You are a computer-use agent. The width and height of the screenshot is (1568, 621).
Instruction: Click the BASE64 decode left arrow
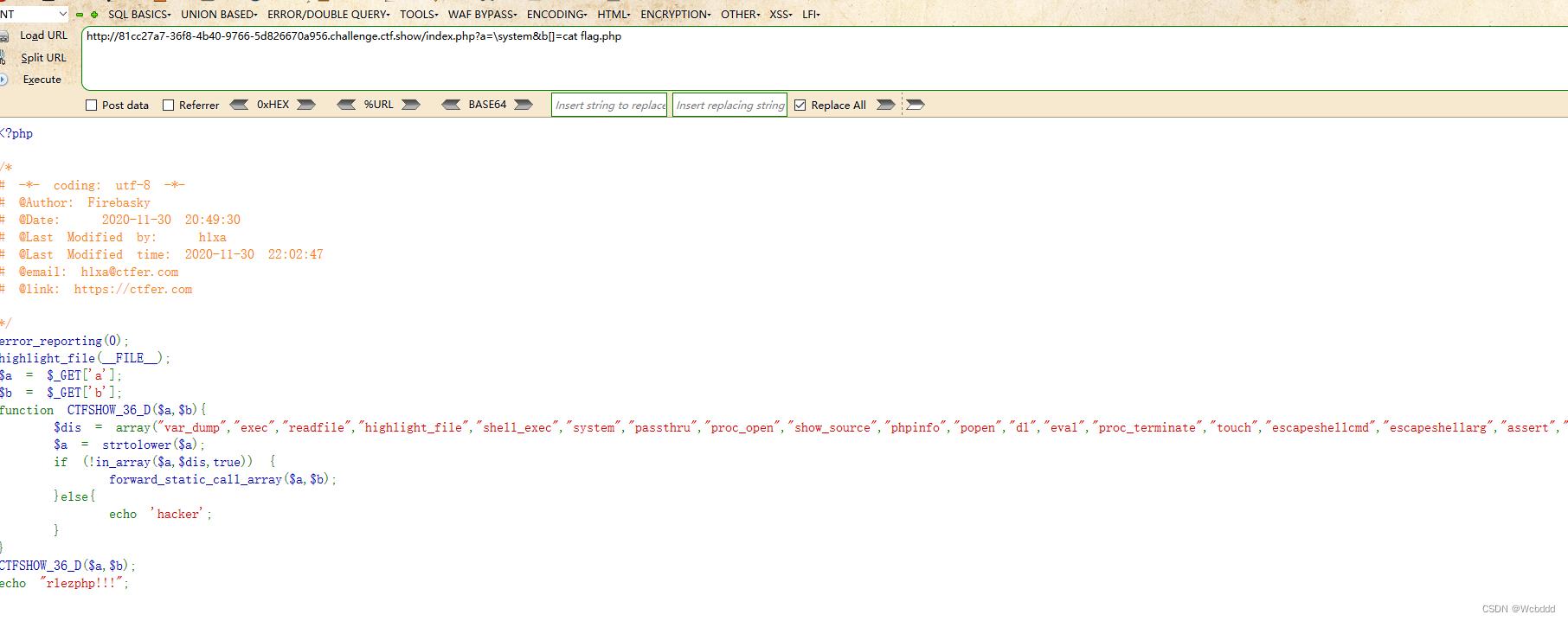pos(451,105)
